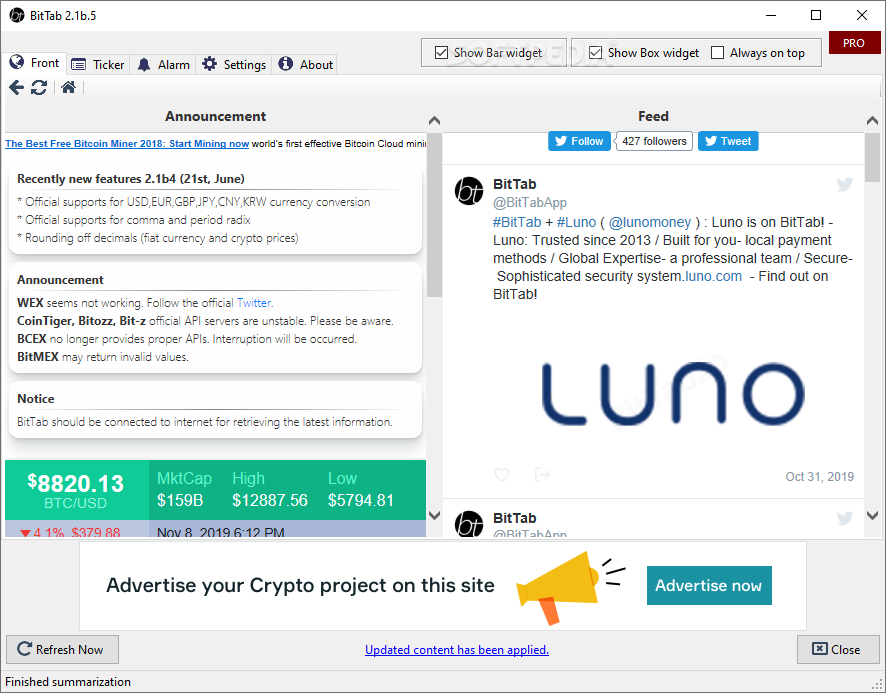Open the Luno logo image
Screen dimensions: 886x693
673,393
